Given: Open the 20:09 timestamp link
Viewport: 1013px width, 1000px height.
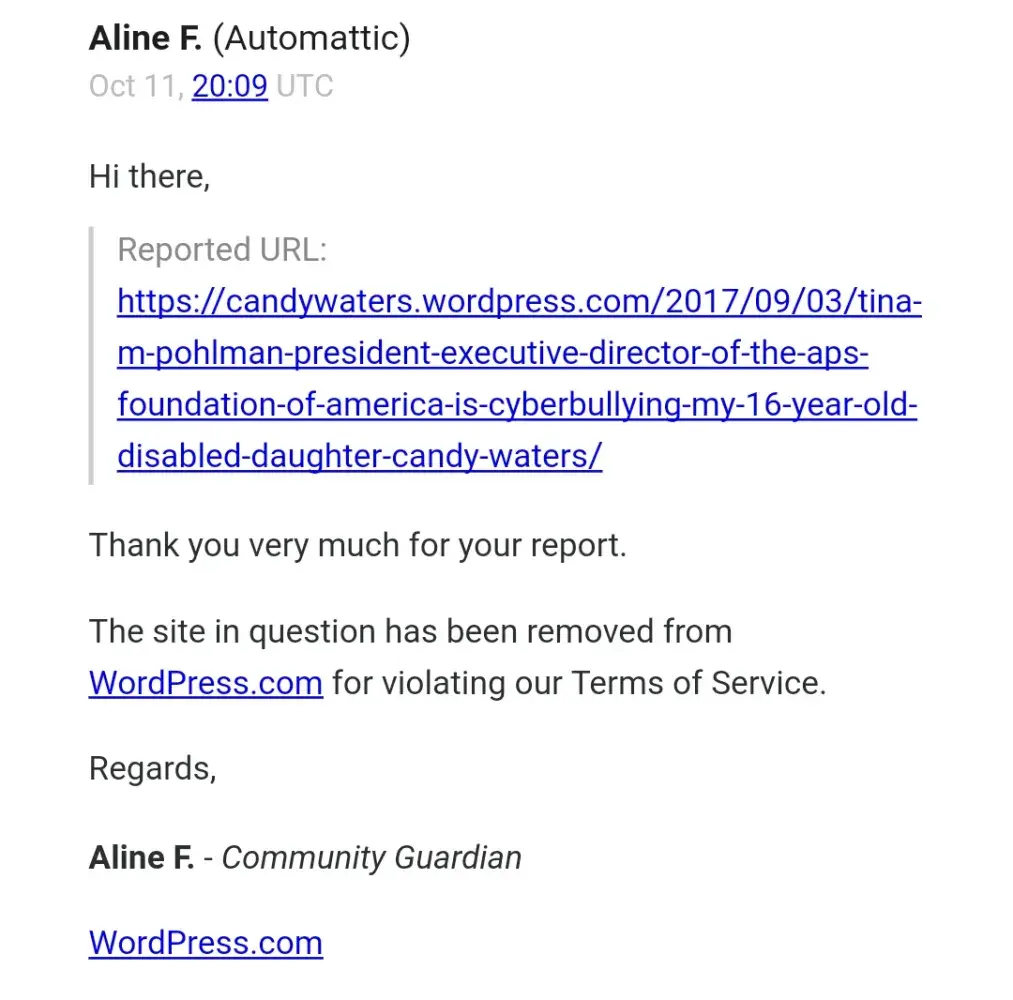Looking at the screenshot, I should click(229, 86).
